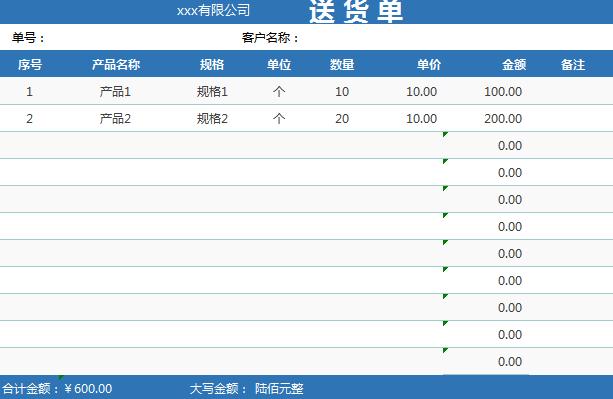Viewport: 613px width, 399px height.
Task: Click the 客户名称 field label
Action: coord(270,38)
